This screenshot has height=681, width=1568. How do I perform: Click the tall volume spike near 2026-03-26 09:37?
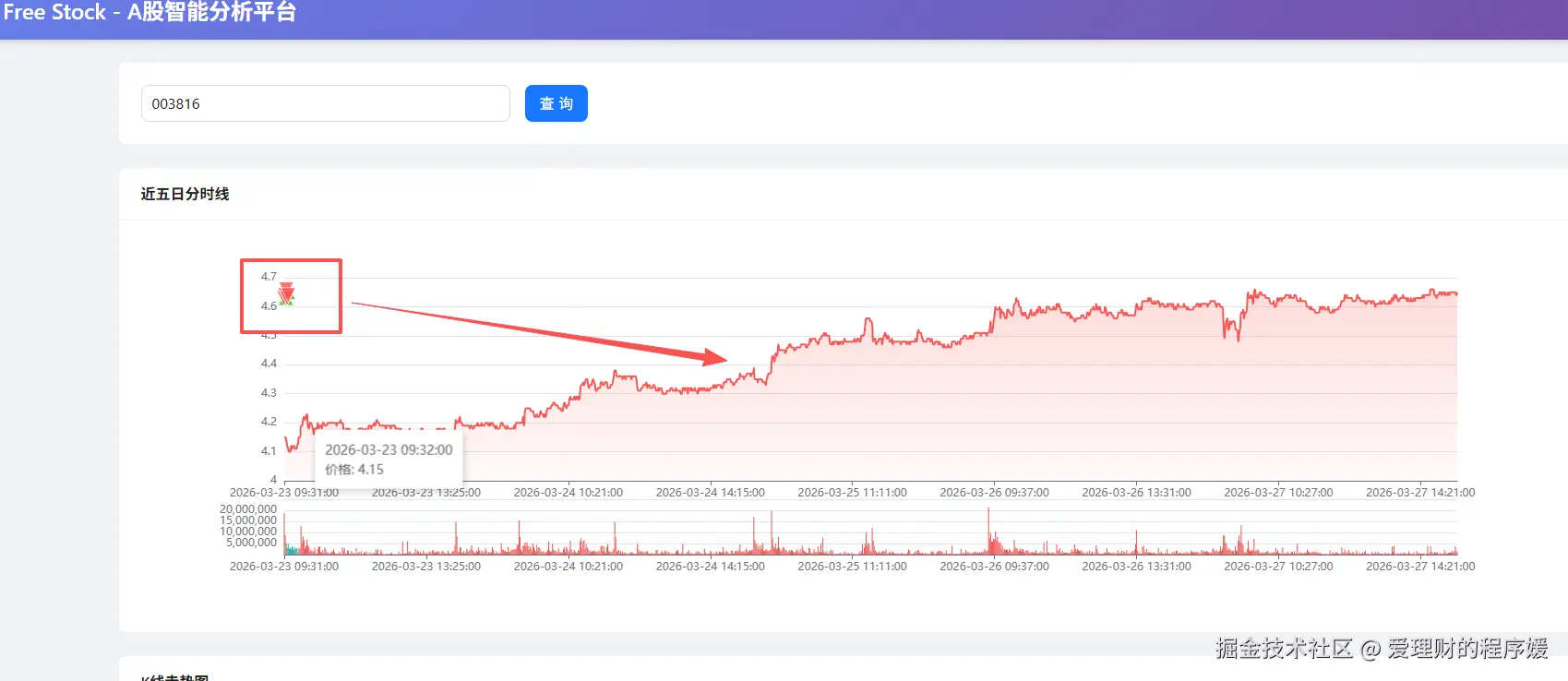coord(988,531)
